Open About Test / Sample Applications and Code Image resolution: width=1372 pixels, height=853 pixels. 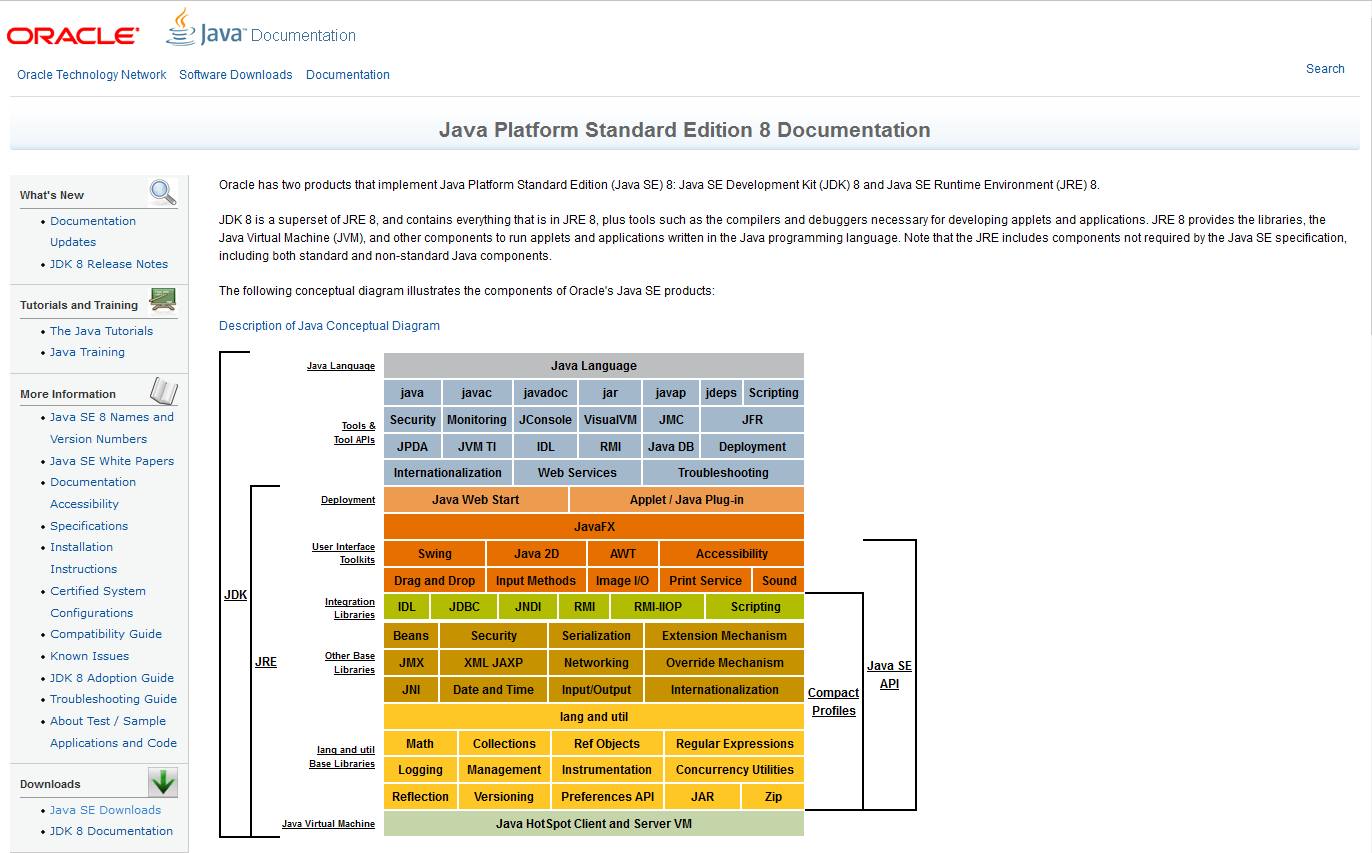coord(114,732)
